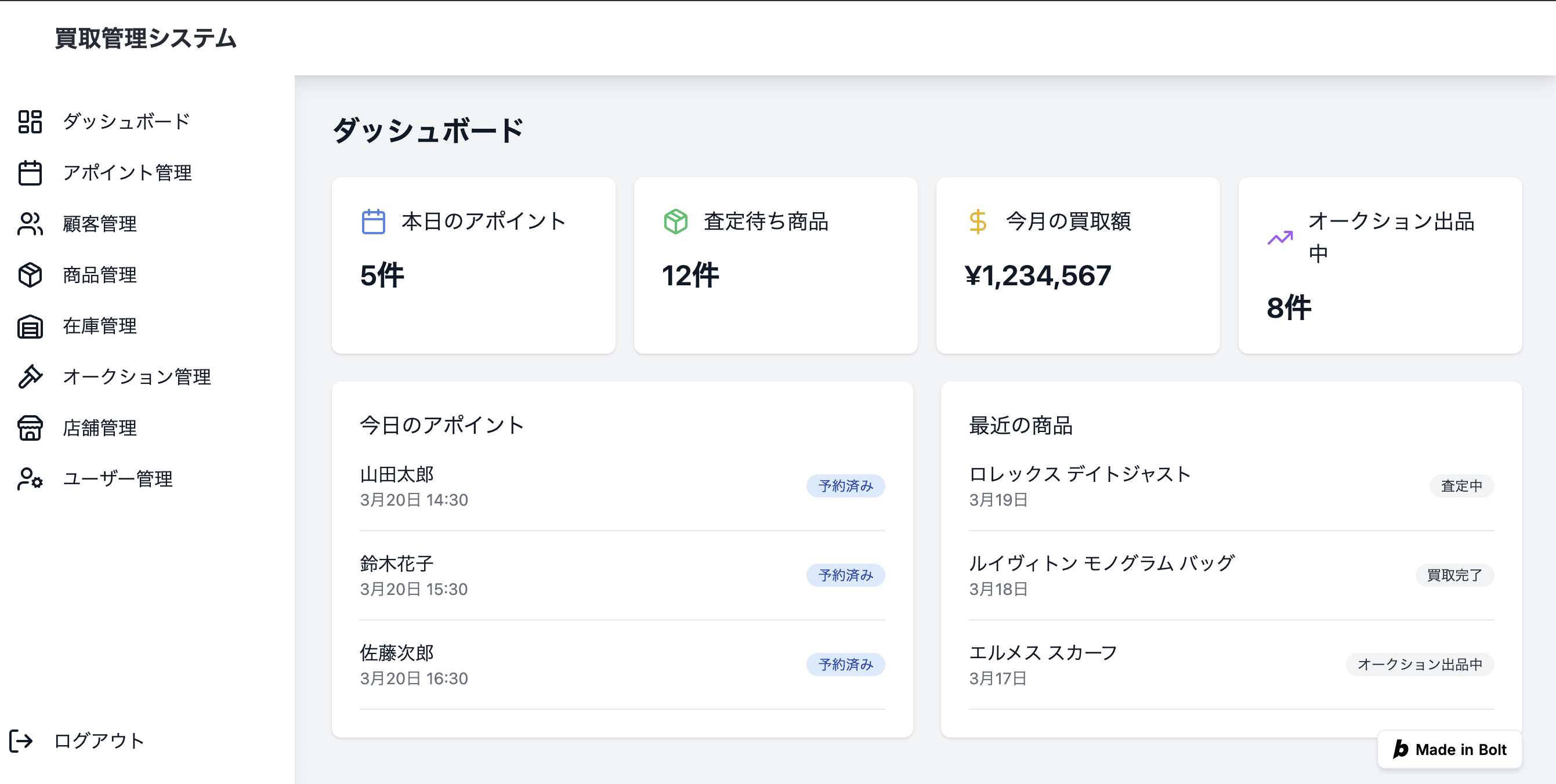
Task: Click the people icon beside 顧客管理
Action: [x=30, y=224]
